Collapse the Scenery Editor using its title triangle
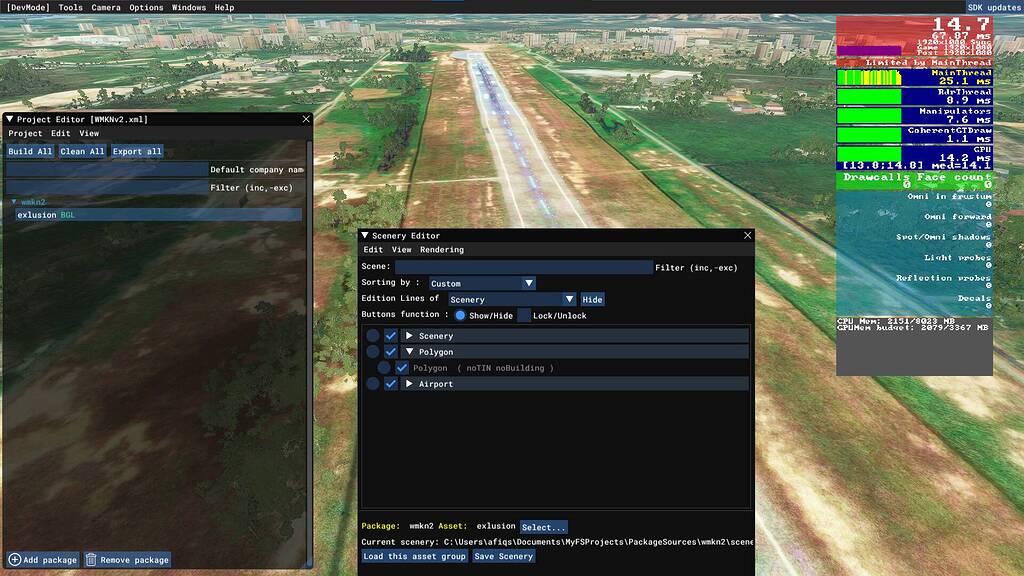1024x576 pixels. click(x=363, y=235)
